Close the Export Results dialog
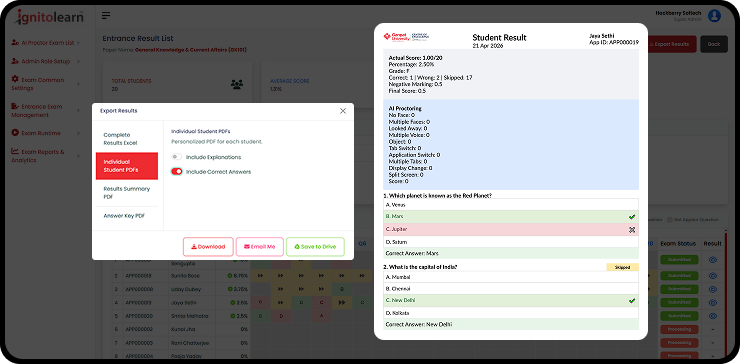 343,111
